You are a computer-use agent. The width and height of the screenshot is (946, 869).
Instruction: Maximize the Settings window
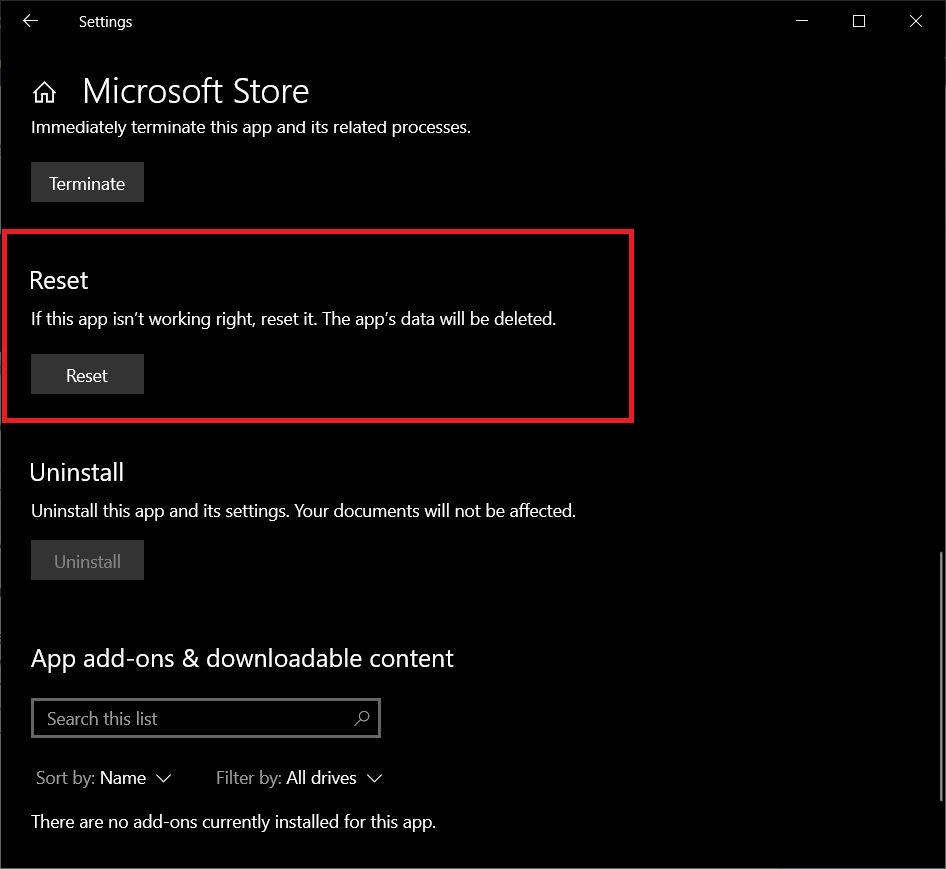859,21
